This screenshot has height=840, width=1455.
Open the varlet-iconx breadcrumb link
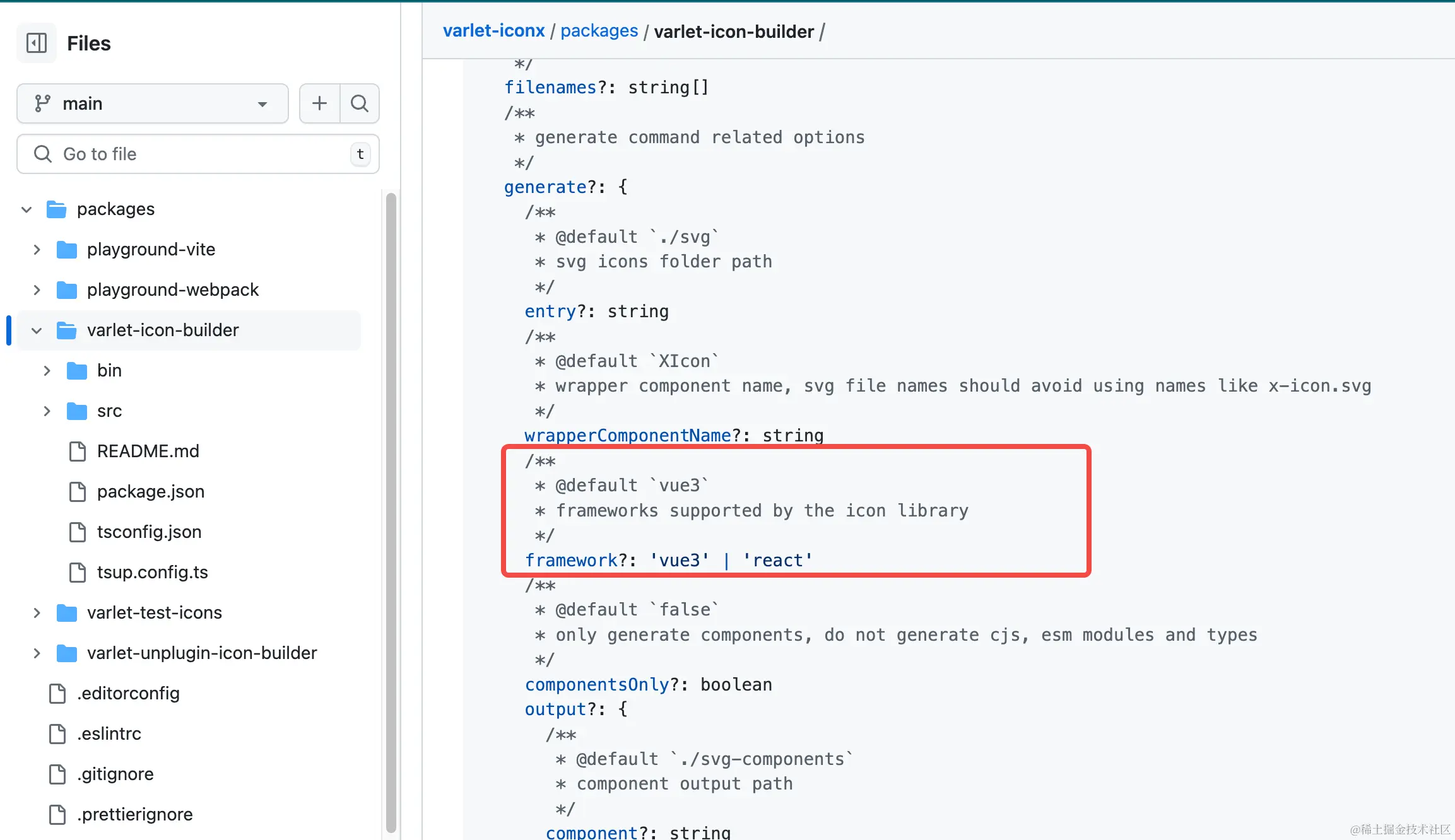(x=493, y=31)
